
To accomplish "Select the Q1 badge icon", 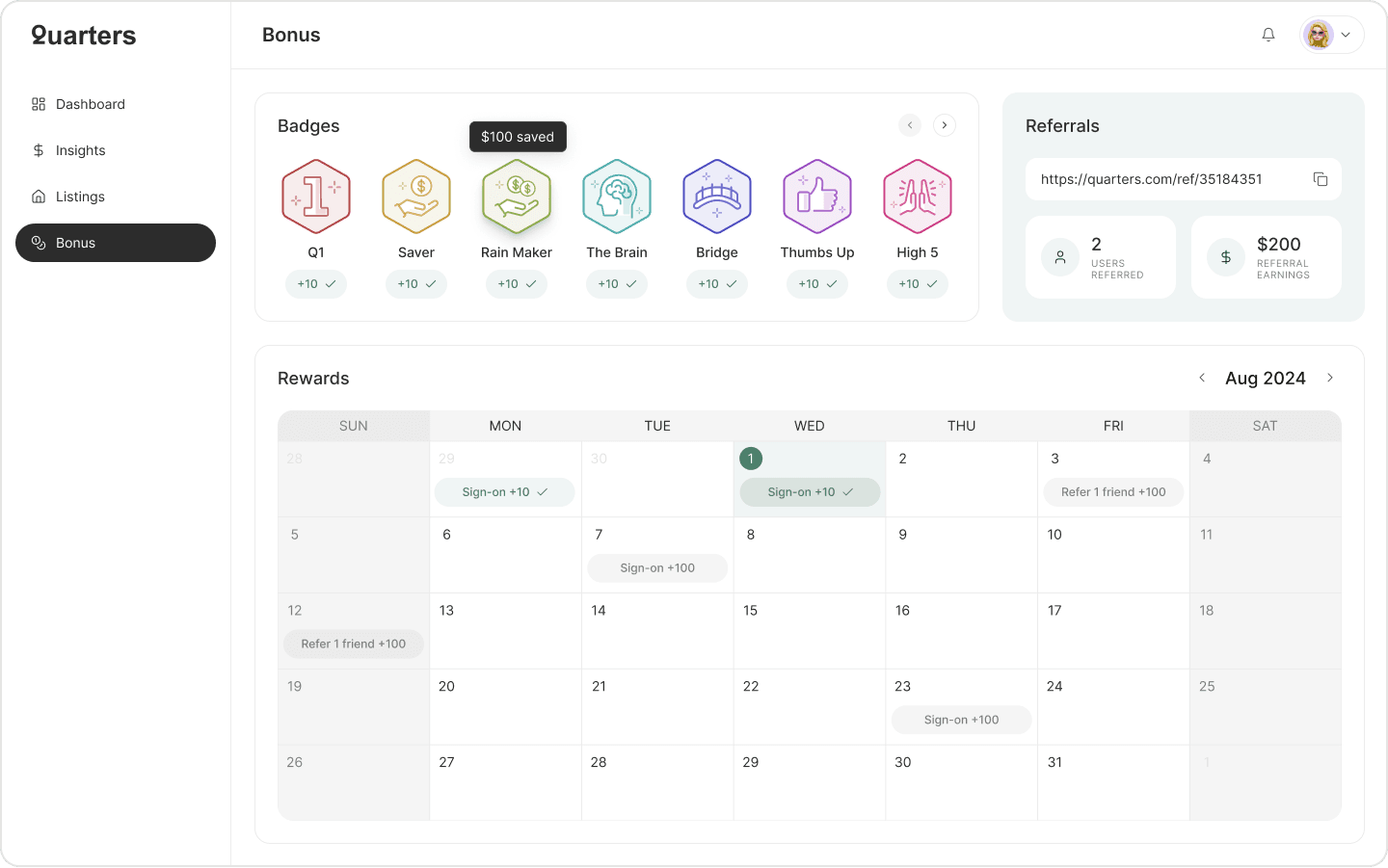I will coord(316,196).
